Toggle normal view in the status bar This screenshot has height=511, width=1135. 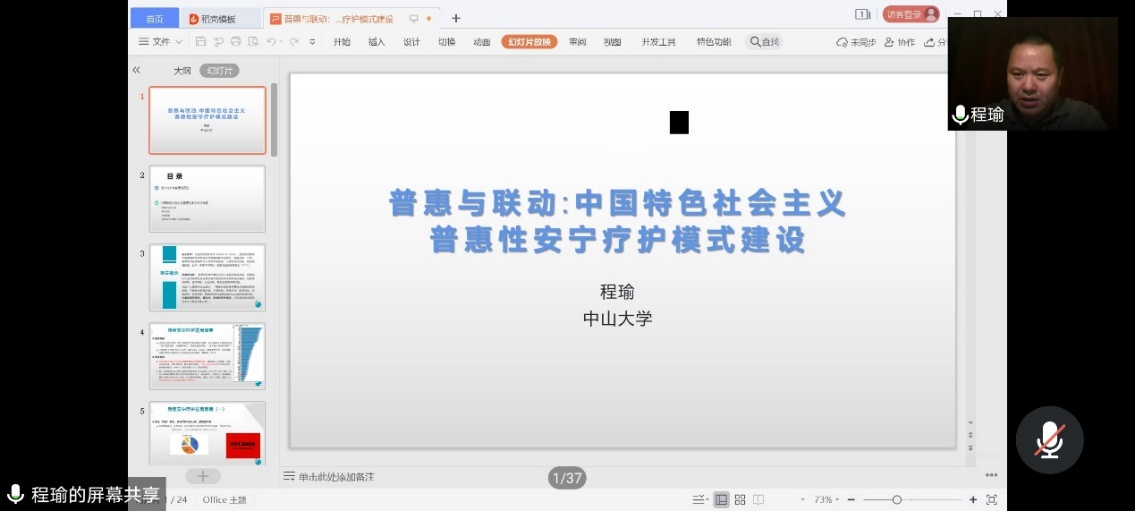[x=721, y=499]
